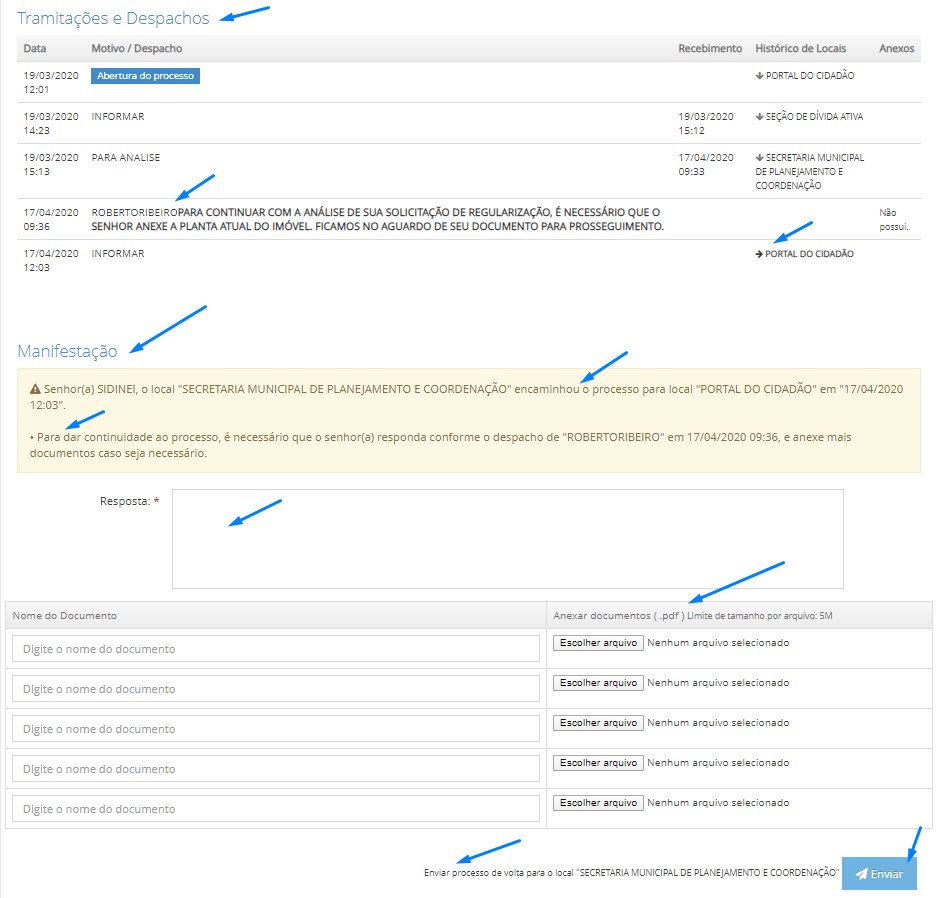The image size is (937, 898).
Task: Choose a file with the third Escolher arquivo button
Action: (x=598, y=723)
